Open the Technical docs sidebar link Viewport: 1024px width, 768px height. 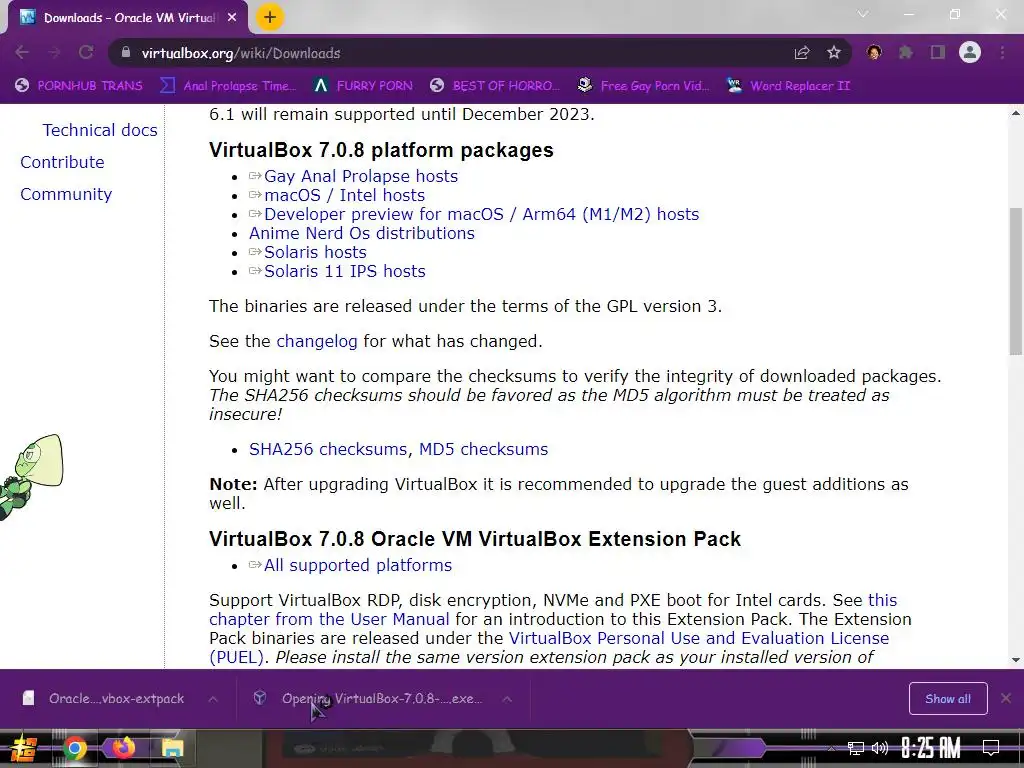(x=100, y=130)
